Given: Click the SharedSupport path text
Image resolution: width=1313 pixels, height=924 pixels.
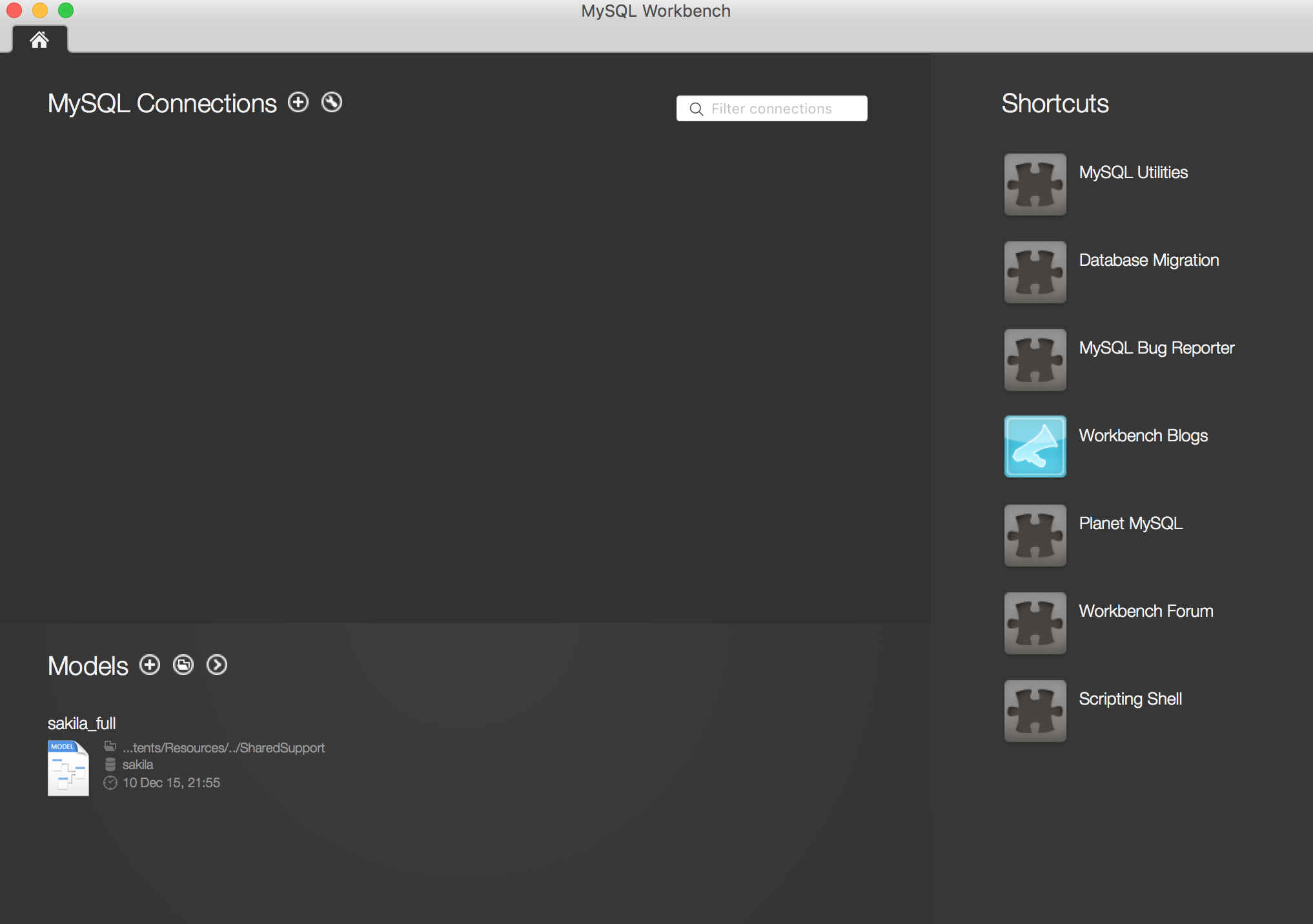Looking at the screenshot, I should point(223,748).
